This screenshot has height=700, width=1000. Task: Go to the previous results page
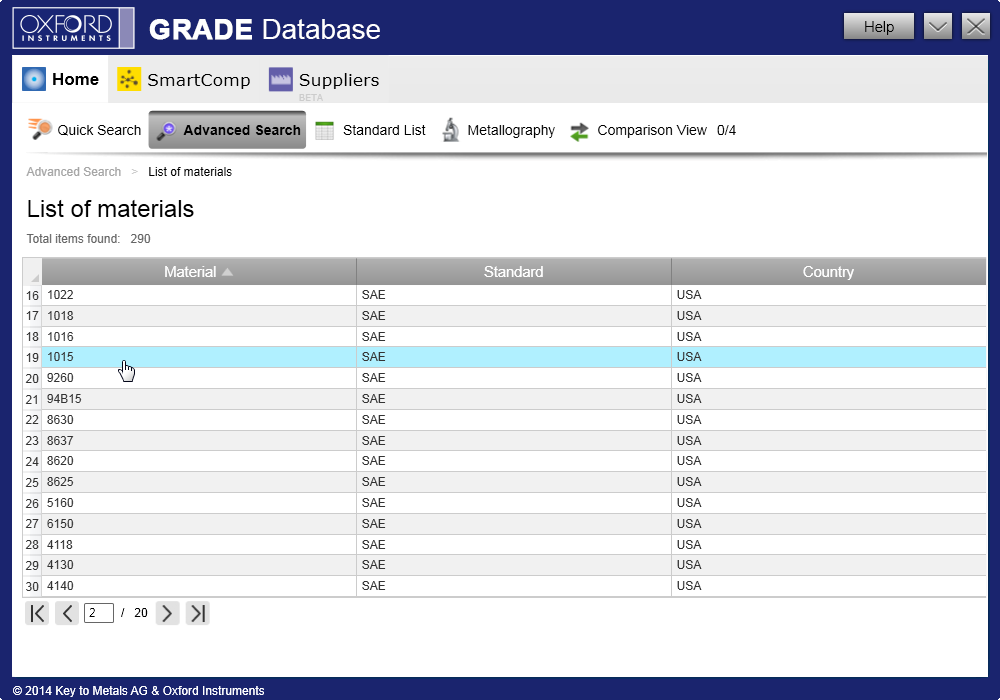click(x=67, y=613)
